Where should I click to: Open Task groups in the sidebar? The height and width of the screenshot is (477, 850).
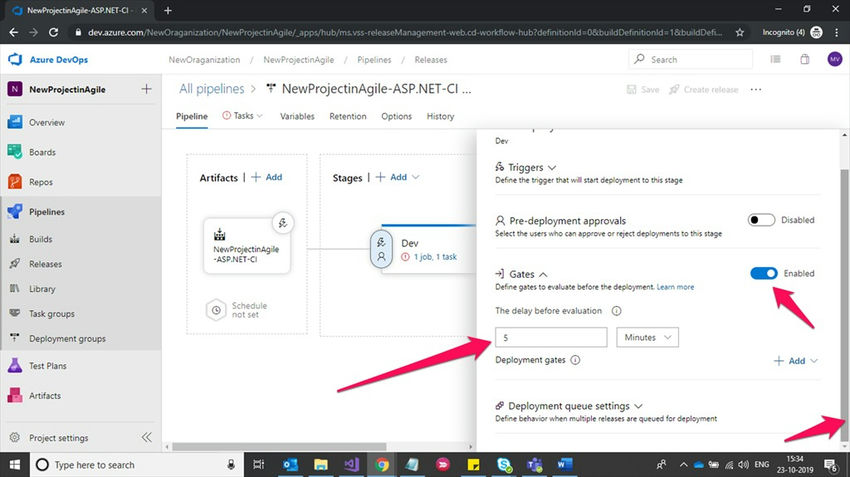pos(51,314)
